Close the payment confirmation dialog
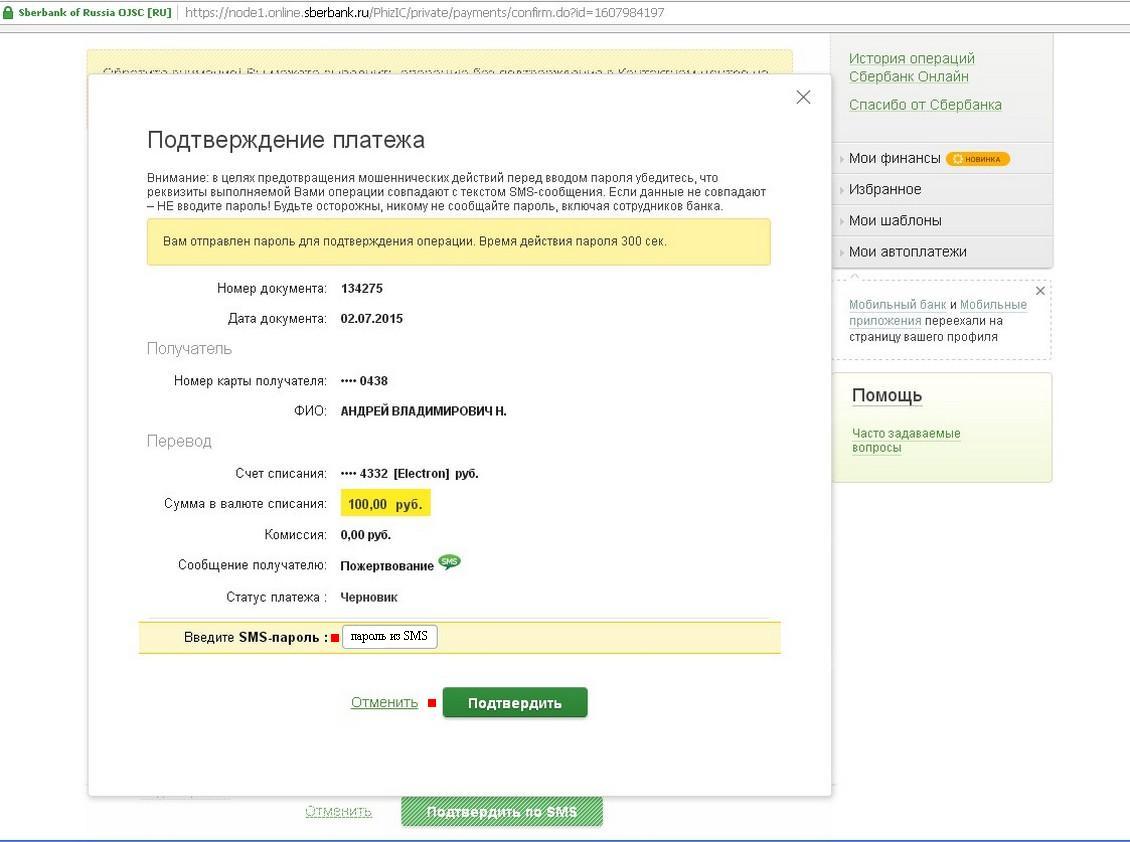Viewport: 1130px width, 842px height. 803,97
